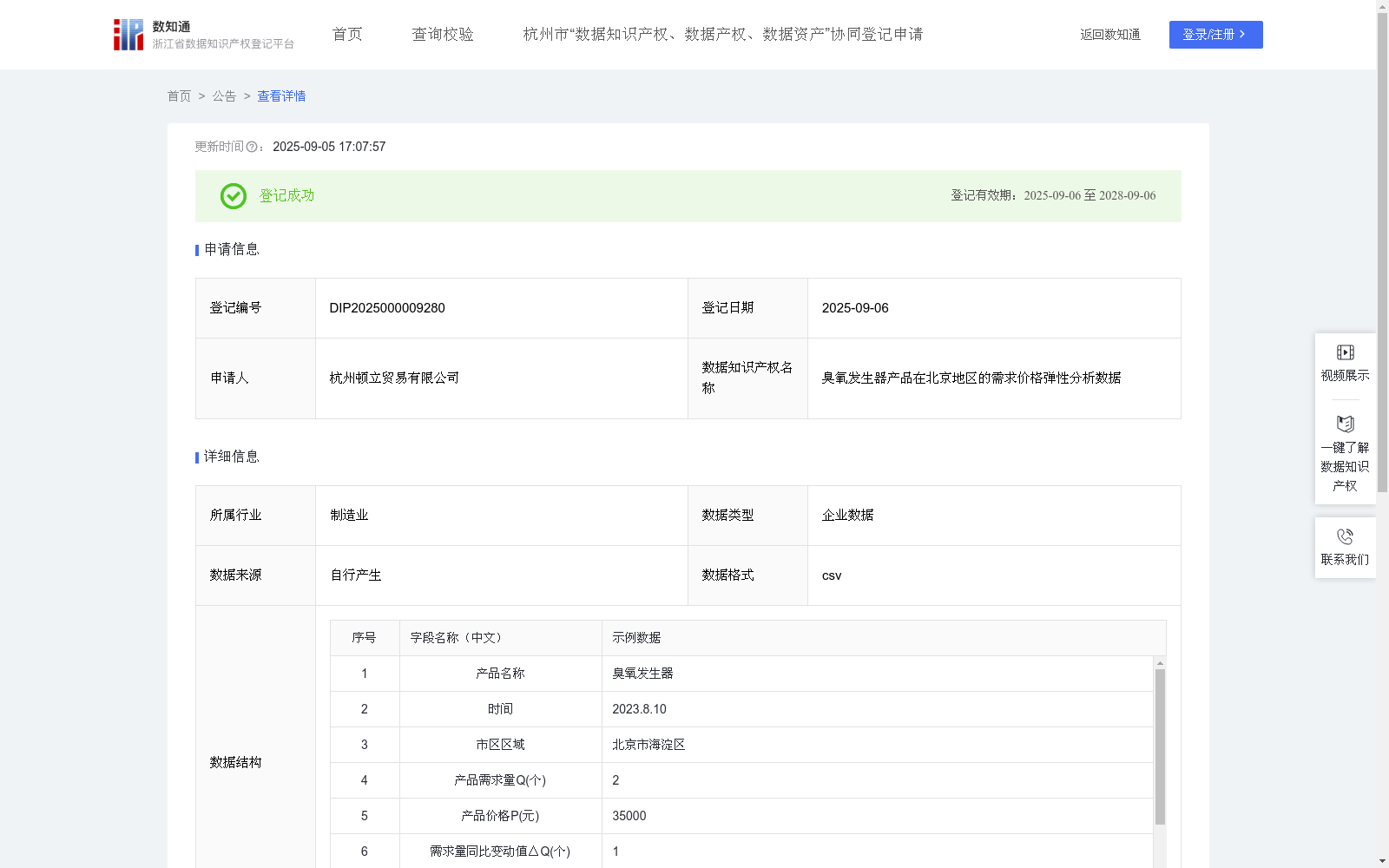Click scroll-up arrow of data table
This screenshot has width=1389, height=868.
[1160, 663]
